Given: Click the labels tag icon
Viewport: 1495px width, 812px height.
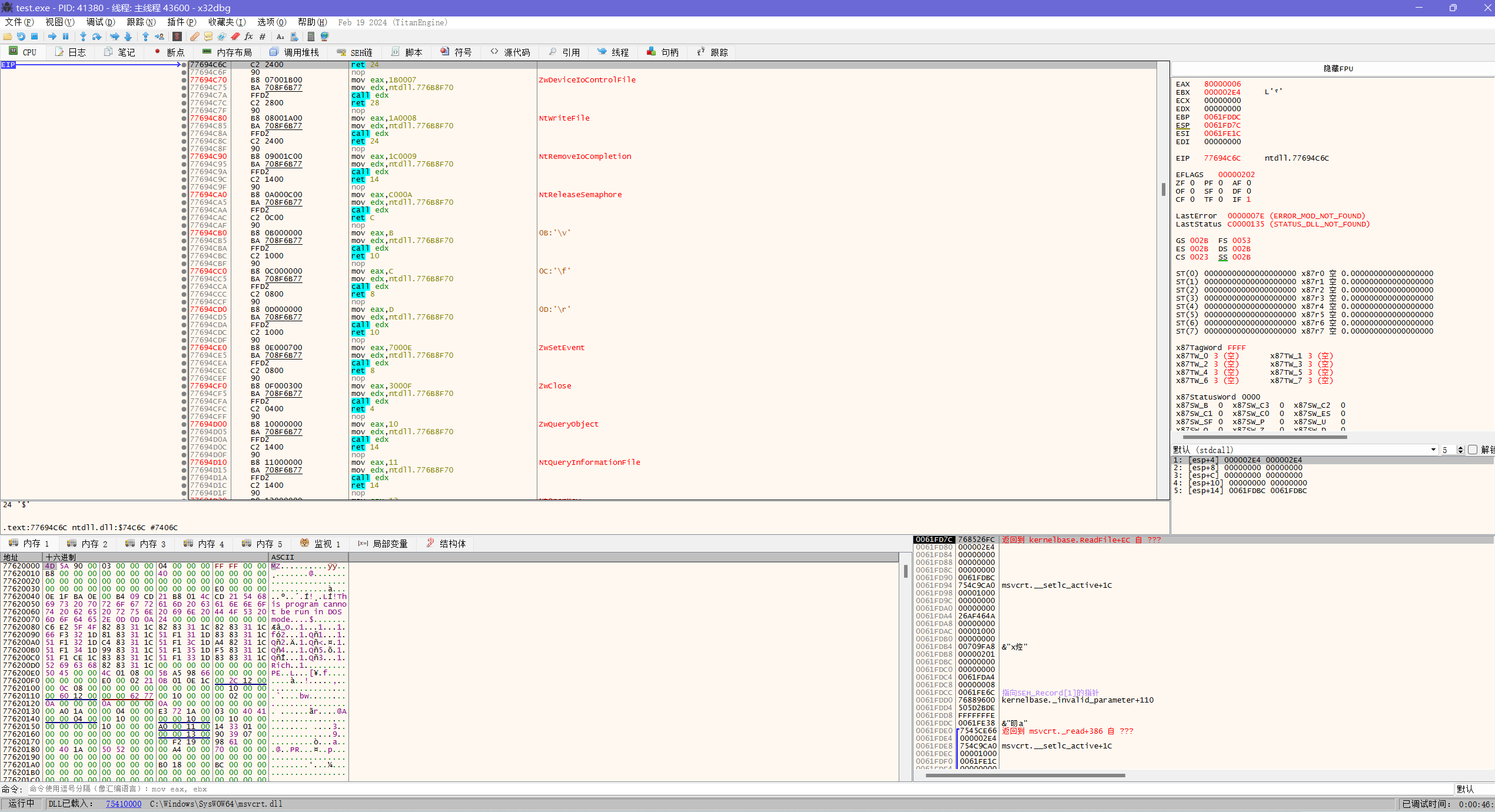Looking at the screenshot, I should [221, 36].
